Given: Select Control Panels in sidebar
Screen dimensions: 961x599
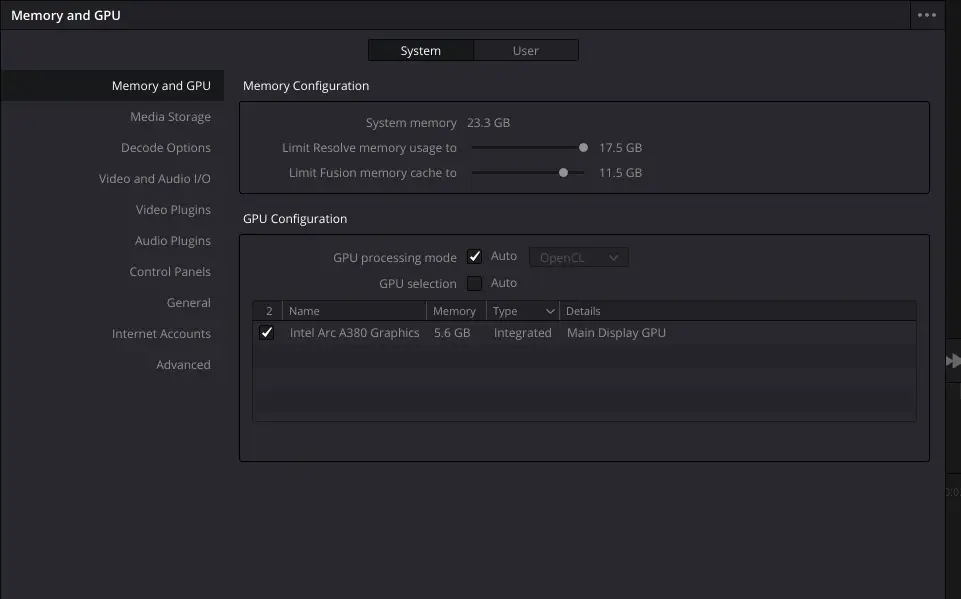Looking at the screenshot, I should (170, 272).
